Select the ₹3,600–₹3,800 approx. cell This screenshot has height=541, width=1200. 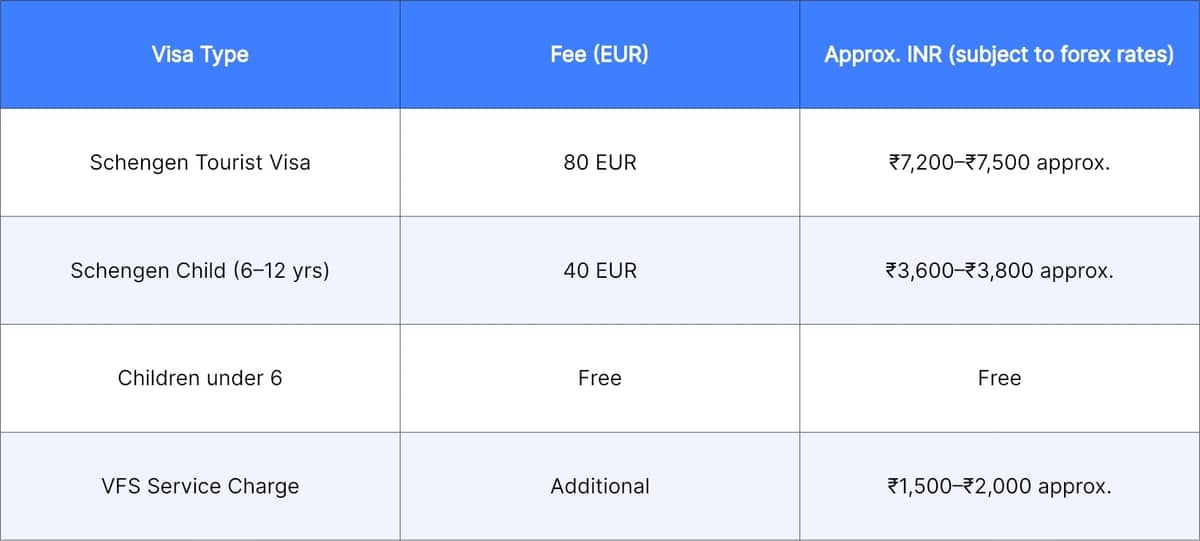click(x=999, y=270)
